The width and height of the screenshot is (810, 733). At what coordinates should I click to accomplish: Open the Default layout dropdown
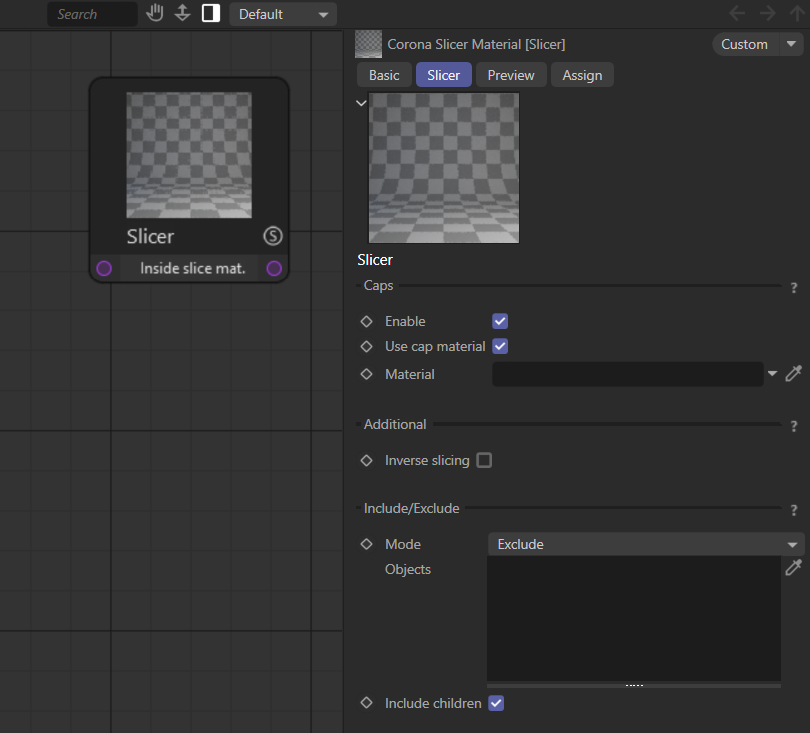[283, 14]
